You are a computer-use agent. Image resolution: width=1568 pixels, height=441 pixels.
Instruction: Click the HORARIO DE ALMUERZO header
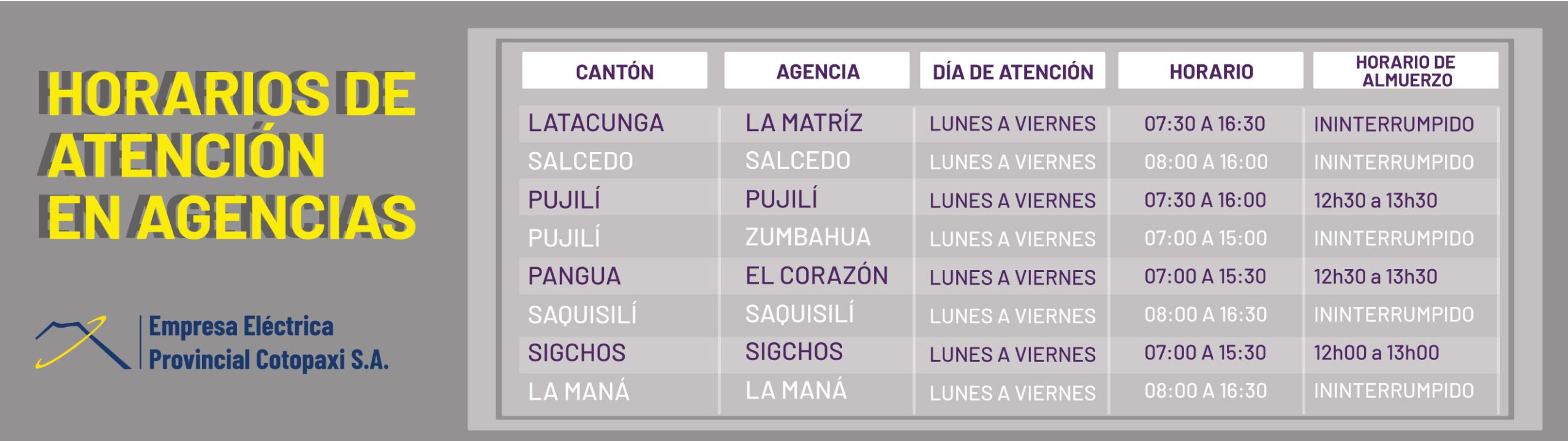[x=1406, y=70]
